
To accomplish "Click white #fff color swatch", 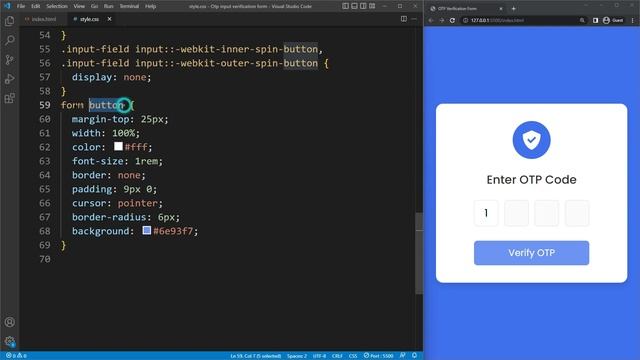I will (118, 146).
